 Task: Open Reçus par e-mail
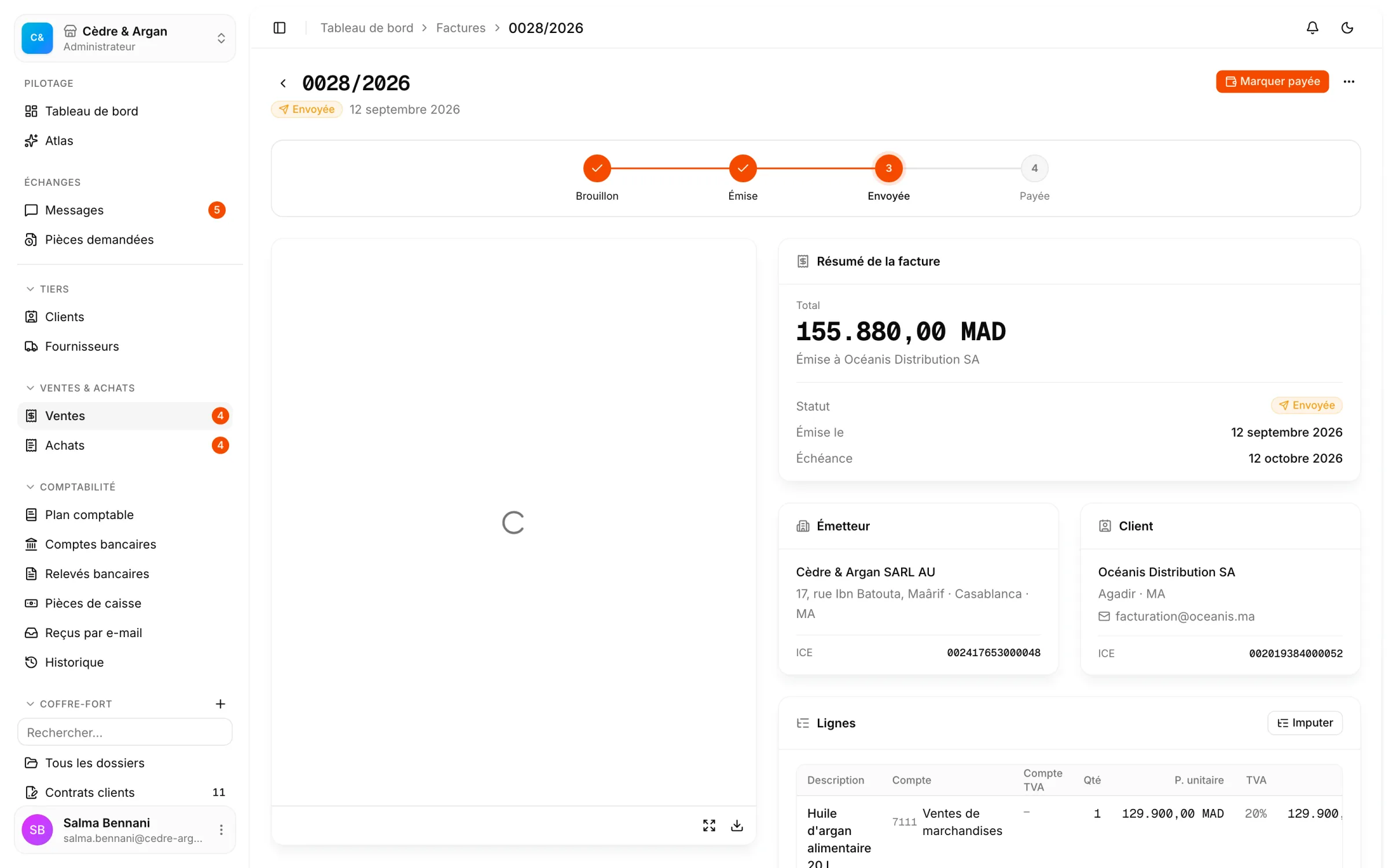coord(125,633)
